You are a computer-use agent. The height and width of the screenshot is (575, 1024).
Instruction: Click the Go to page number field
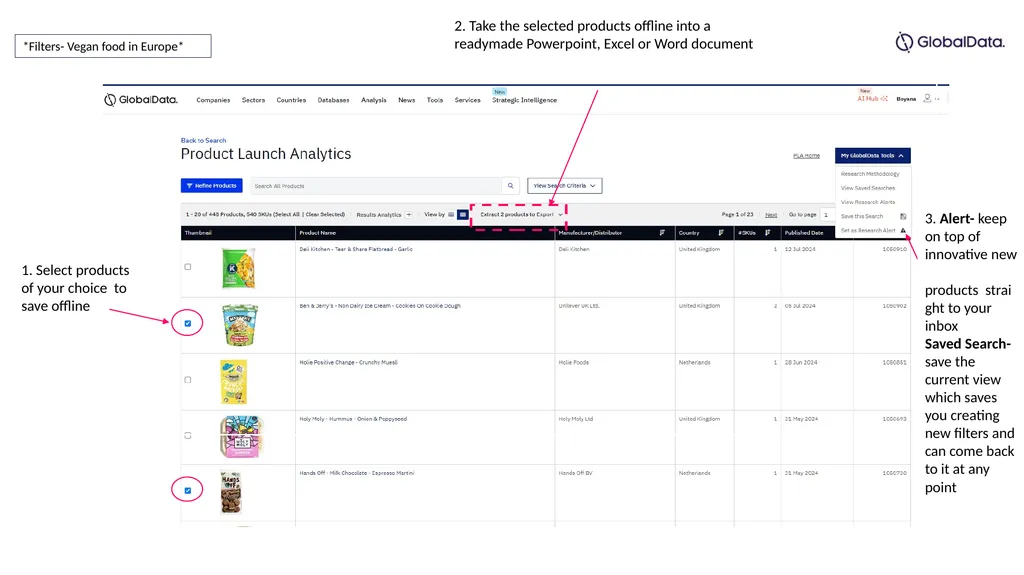tap(827, 214)
